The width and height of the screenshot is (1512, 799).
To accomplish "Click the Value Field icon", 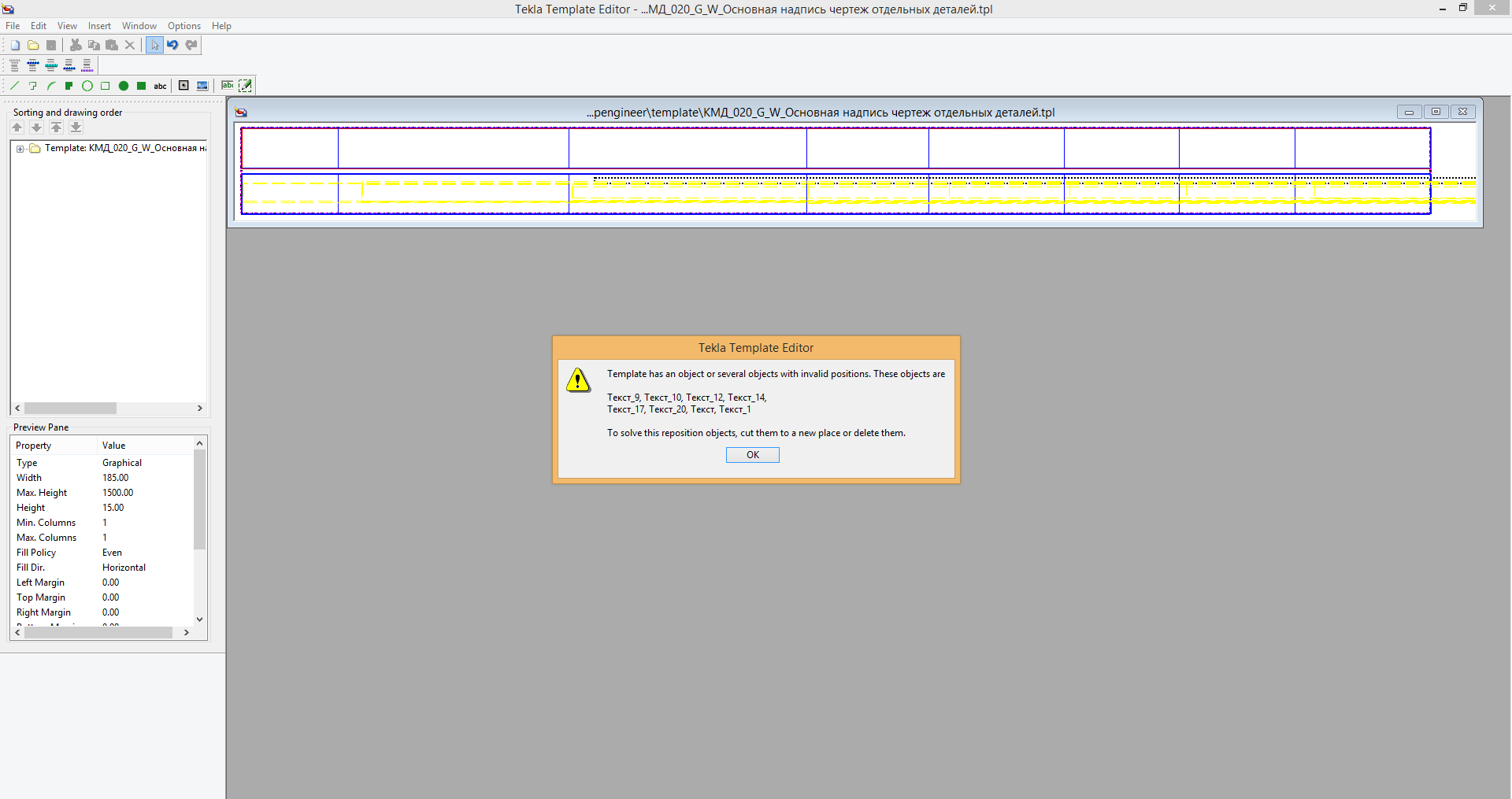I will click(x=227, y=86).
